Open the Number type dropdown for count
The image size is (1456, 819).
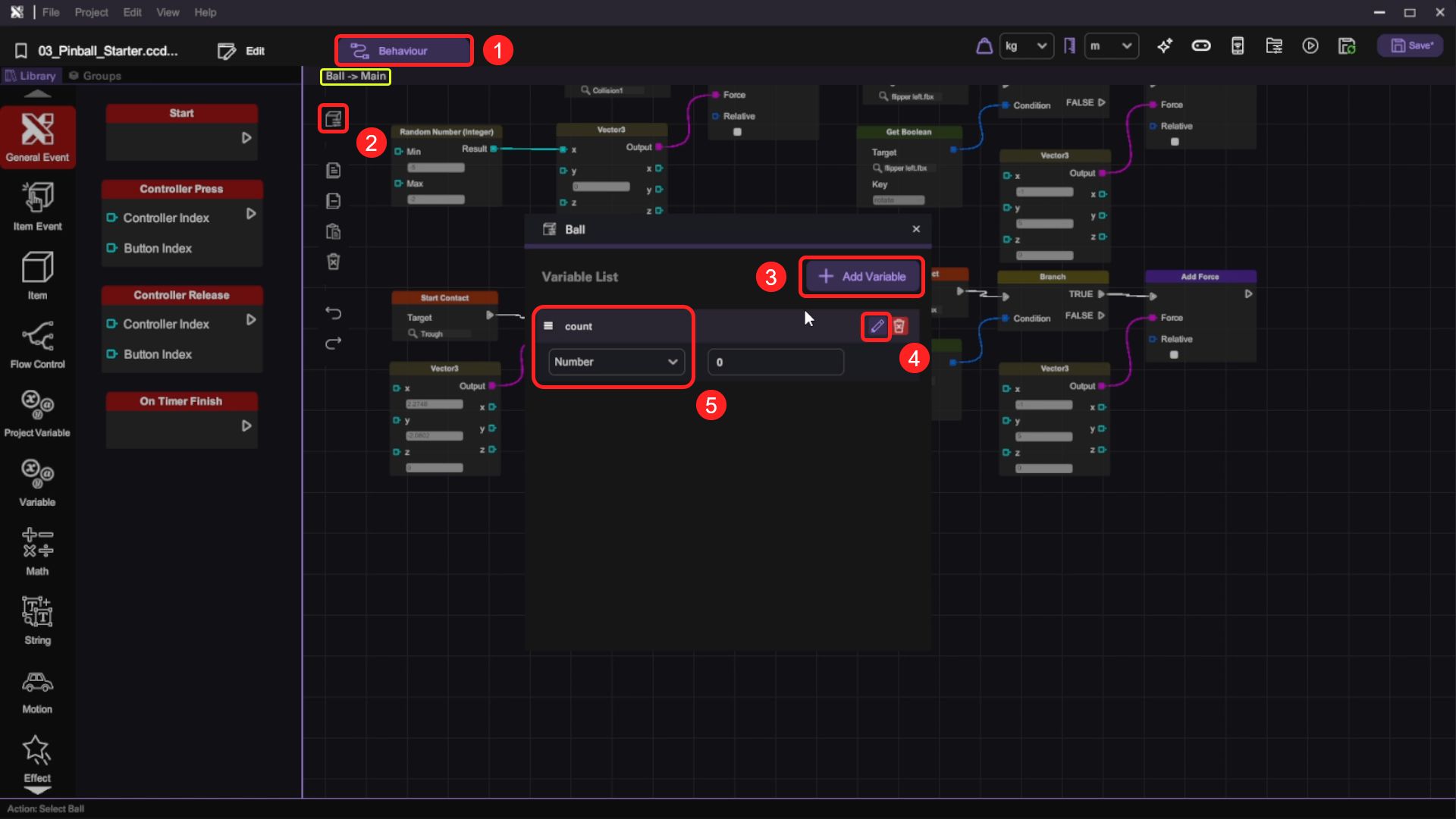pos(616,362)
